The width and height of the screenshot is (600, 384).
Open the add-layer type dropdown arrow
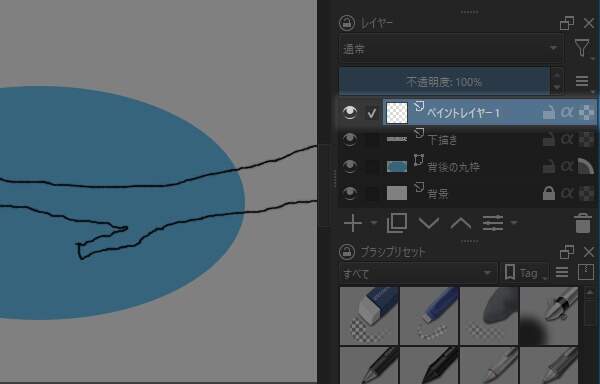click(374, 223)
